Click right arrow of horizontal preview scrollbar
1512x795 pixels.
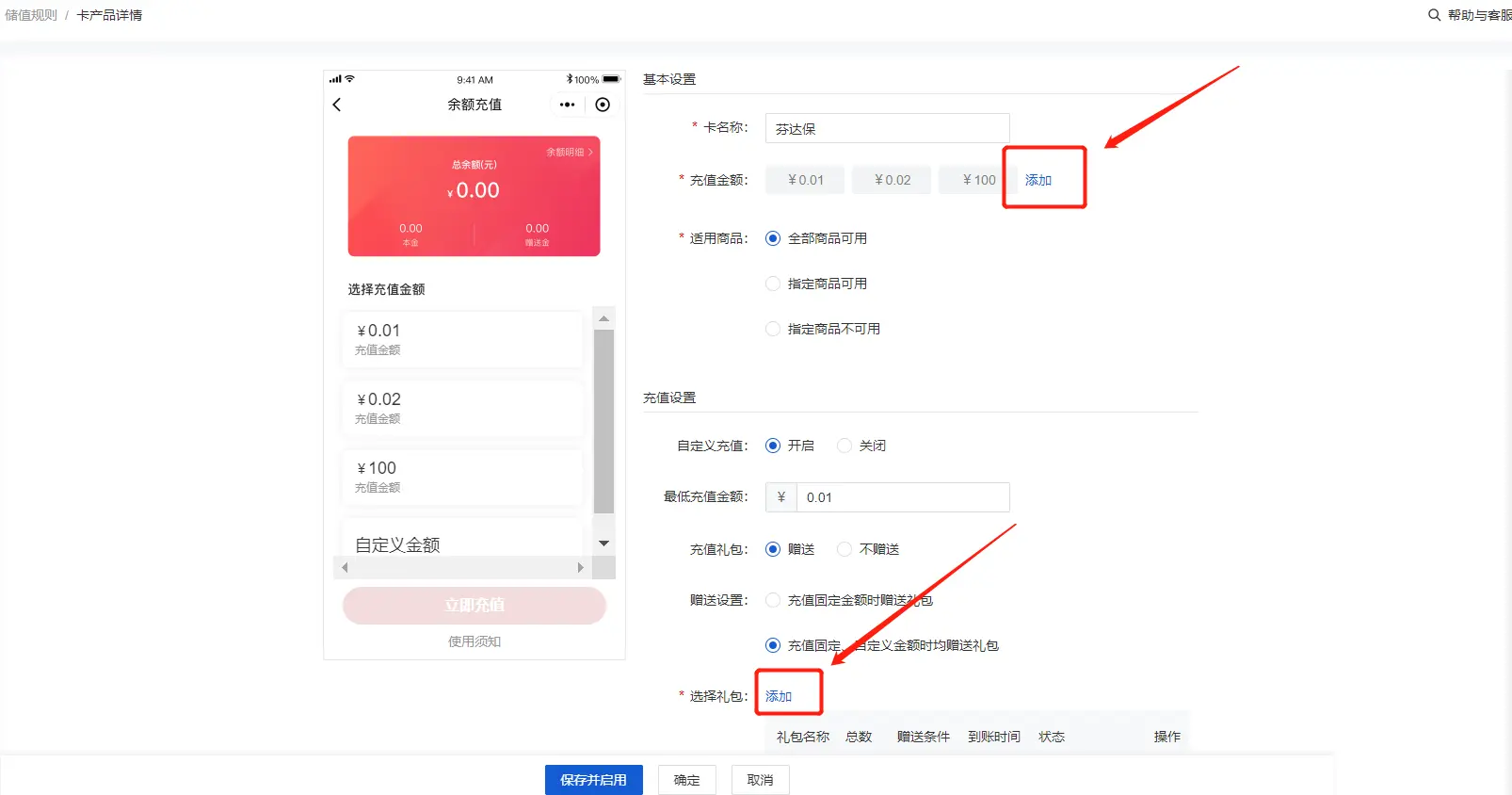point(580,567)
